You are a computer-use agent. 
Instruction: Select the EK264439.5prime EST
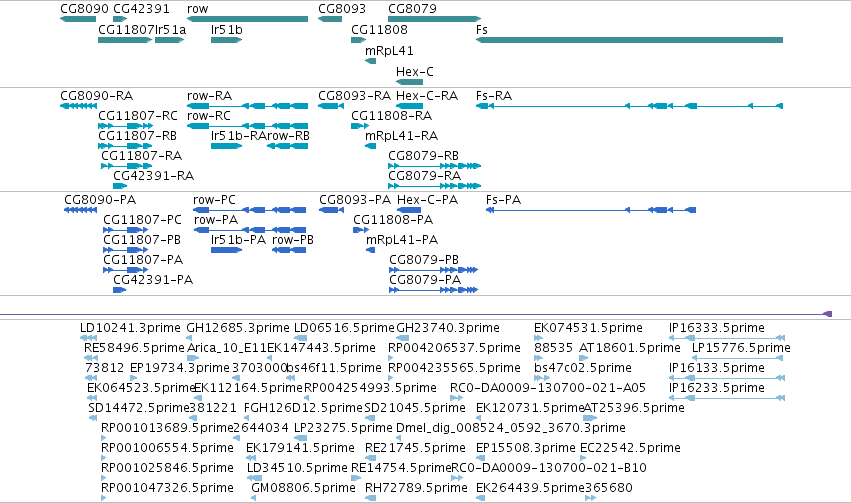tap(480, 499)
